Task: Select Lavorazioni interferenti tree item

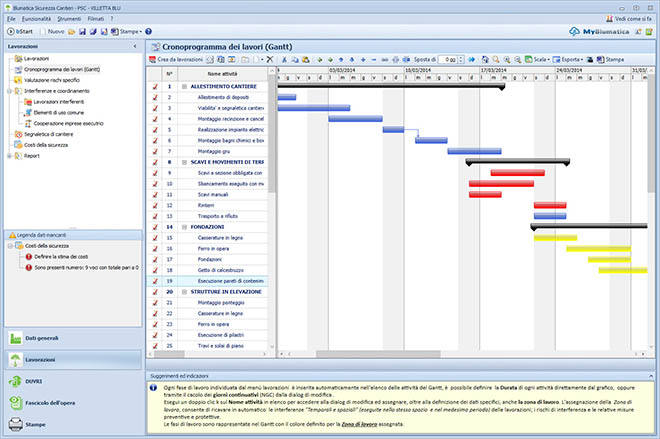Action: pyautogui.click(x=58, y=102)
